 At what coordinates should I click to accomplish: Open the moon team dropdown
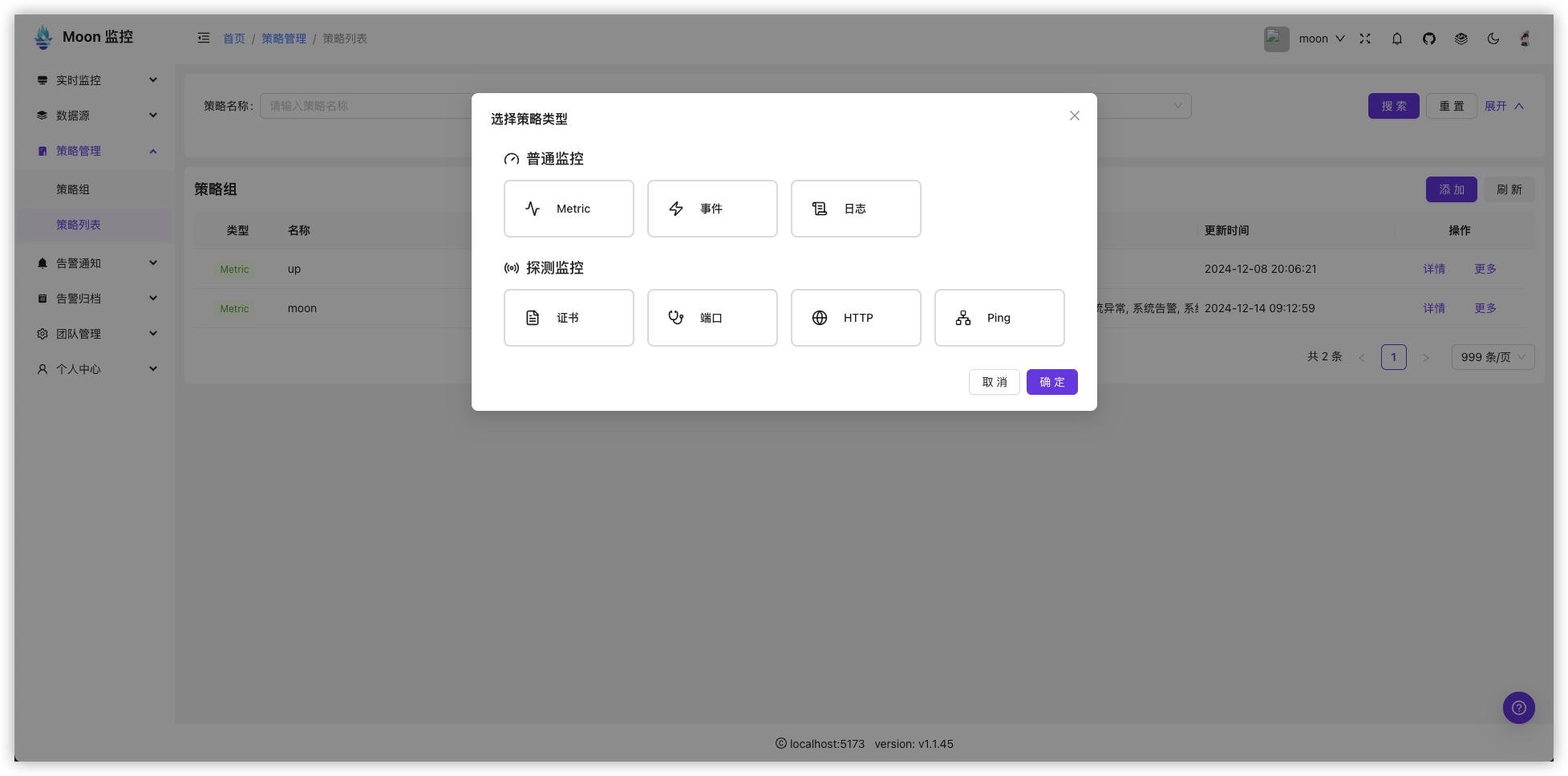1322,39
